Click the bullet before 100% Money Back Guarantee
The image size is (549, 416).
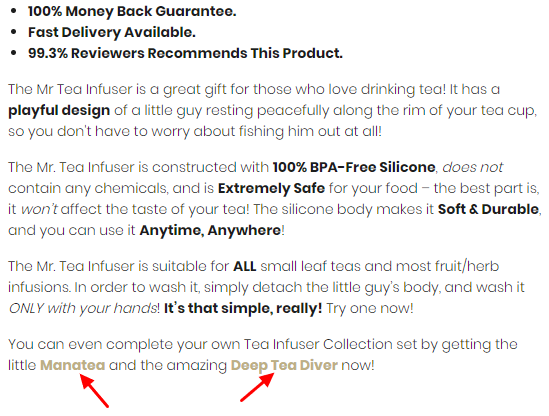14,11
